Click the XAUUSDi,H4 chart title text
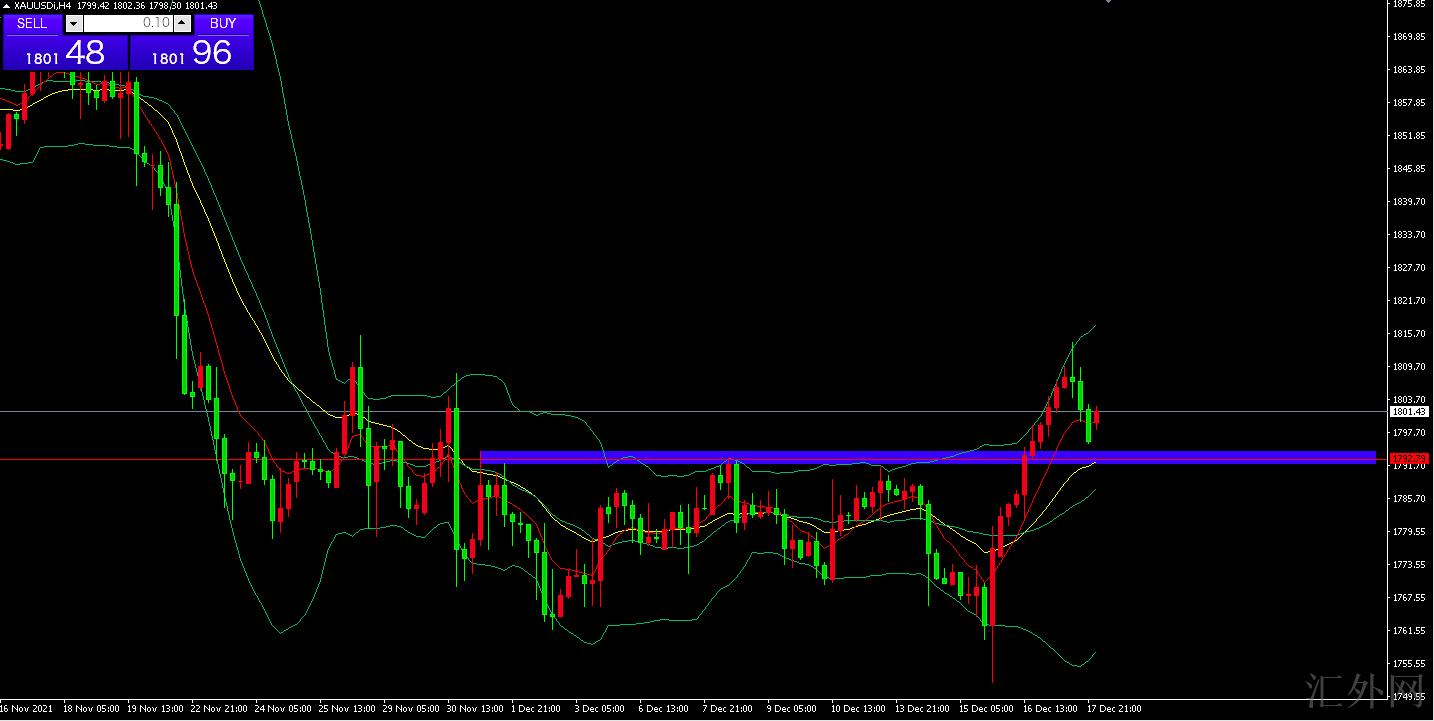 click(x=42, y=5)
